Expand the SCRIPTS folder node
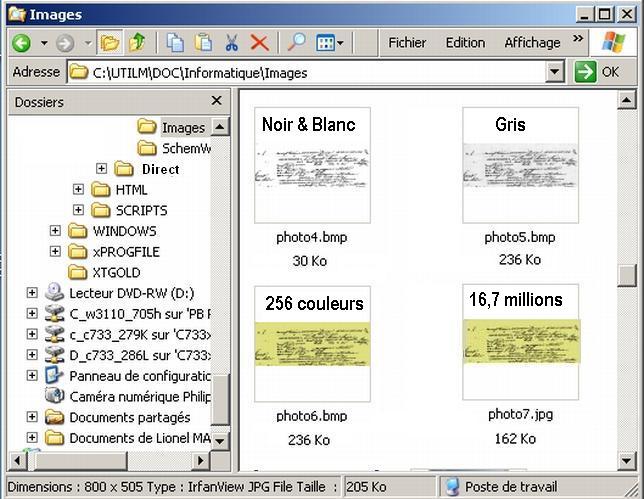This screenshot has height=499, width=644. click(x=78, y=210)
